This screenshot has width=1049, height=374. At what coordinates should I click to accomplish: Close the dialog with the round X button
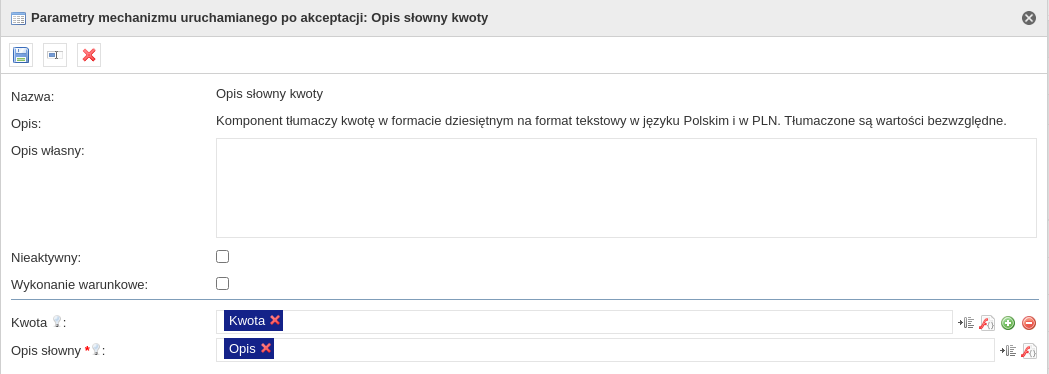[x=1029, y=18]
